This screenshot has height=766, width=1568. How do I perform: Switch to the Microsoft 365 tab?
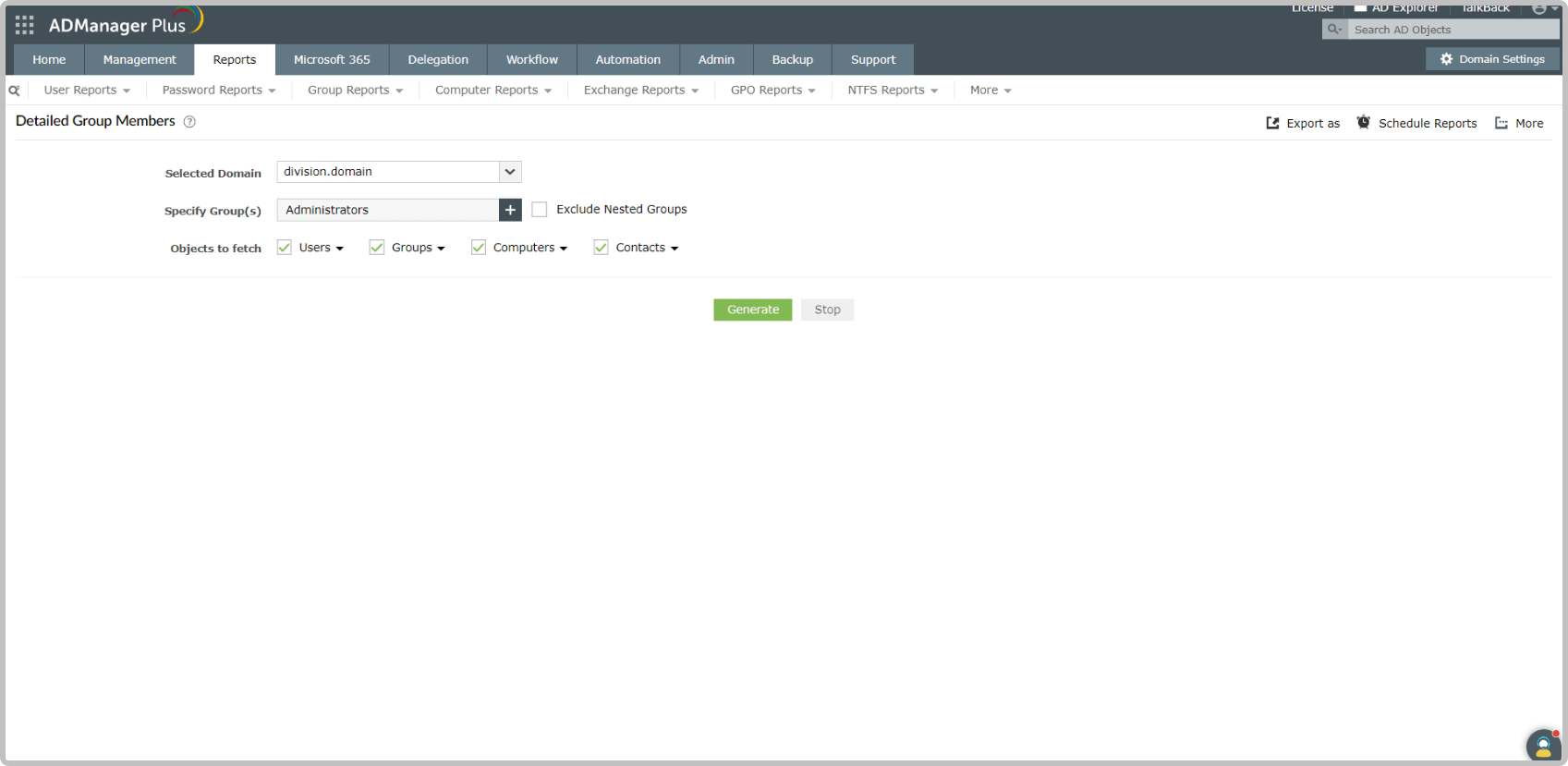click(x=332, y=60)
